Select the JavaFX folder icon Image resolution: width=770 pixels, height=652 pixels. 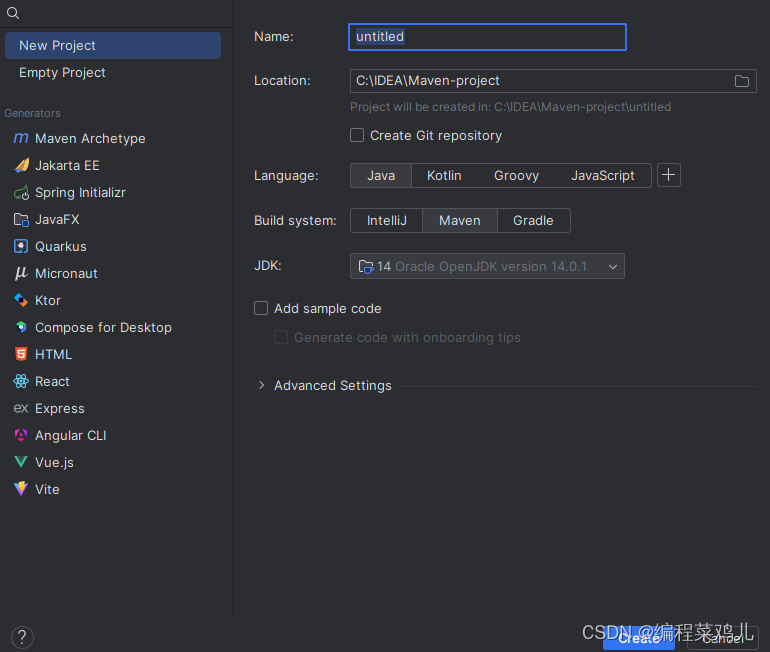pyautogui.click(x=21, y=219)
